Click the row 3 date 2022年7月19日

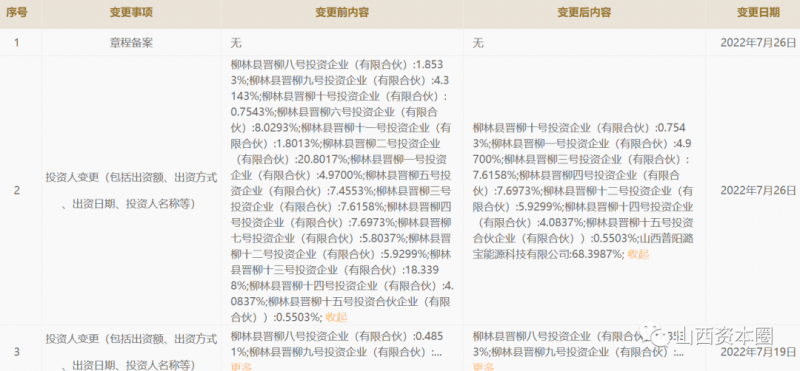[758, 352]
